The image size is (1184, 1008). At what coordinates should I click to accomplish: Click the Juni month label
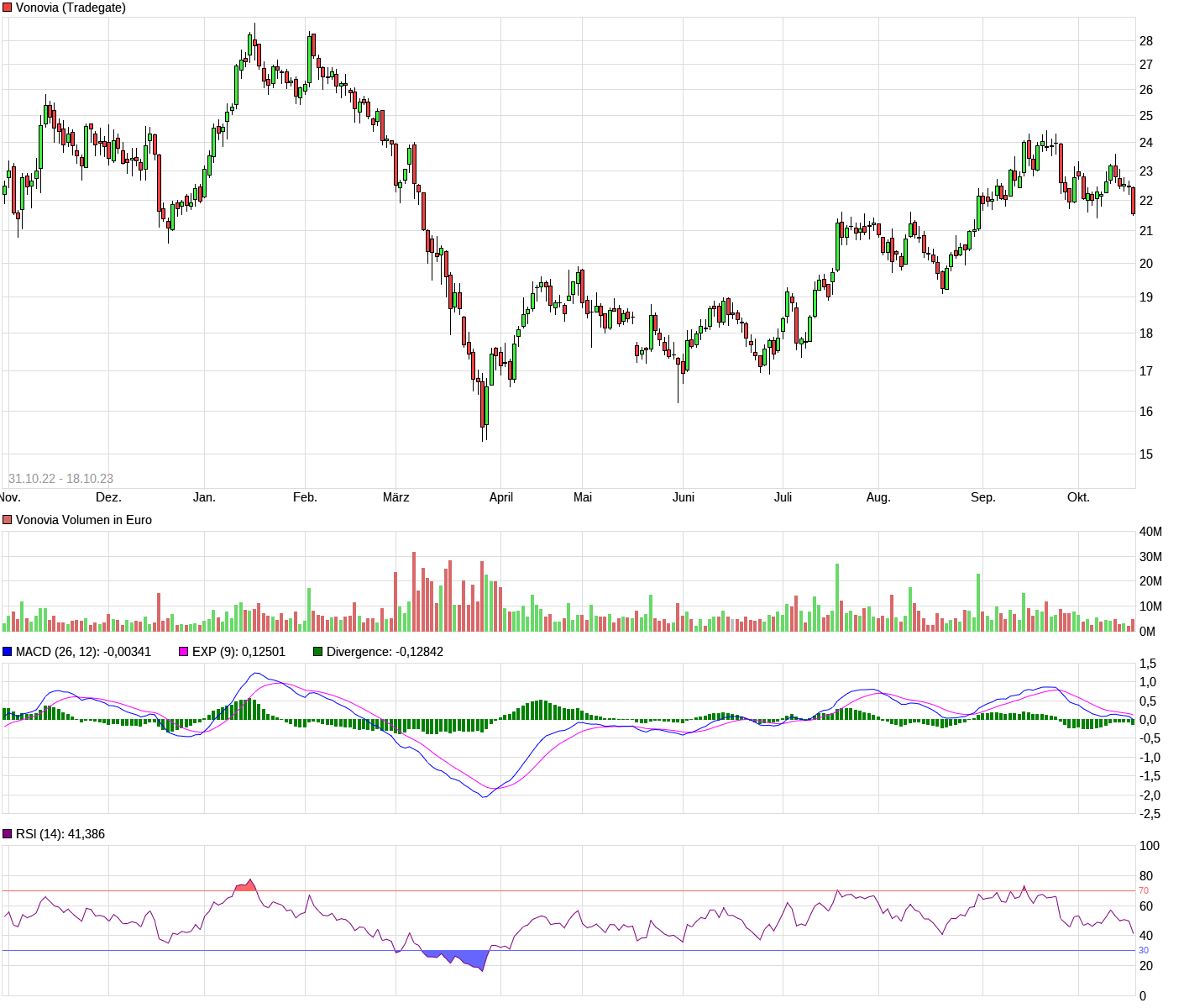pos(684,497)
